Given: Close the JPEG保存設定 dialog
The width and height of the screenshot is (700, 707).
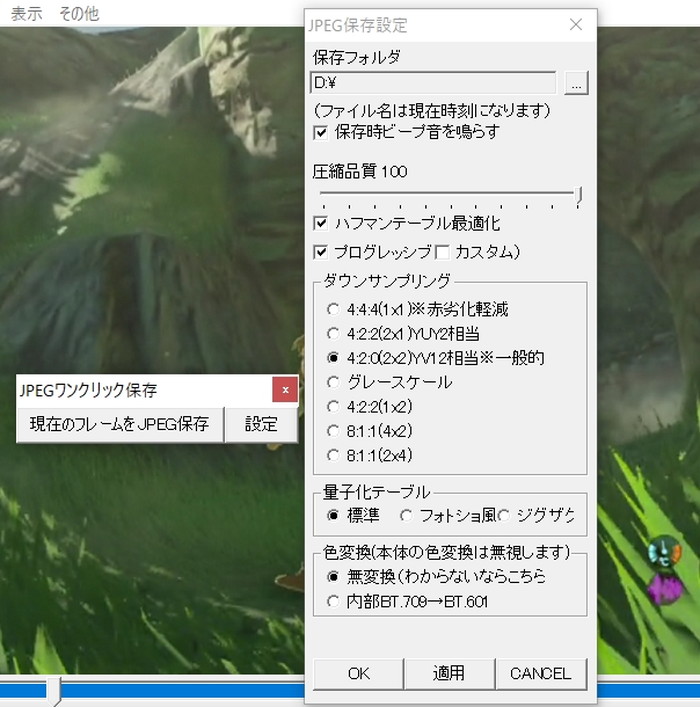Looking at the screenshot, I should click(576, 24).
